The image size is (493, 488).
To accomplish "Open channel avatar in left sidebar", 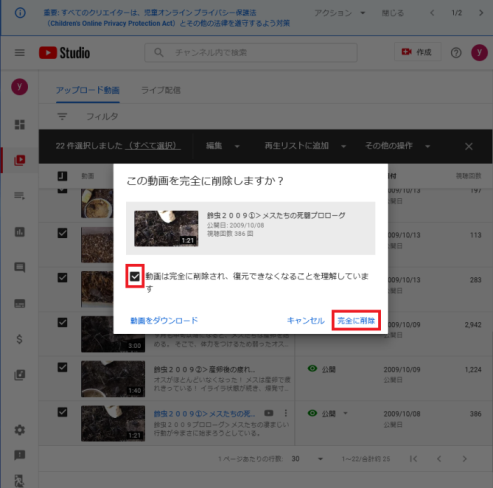I will [20, 87].
